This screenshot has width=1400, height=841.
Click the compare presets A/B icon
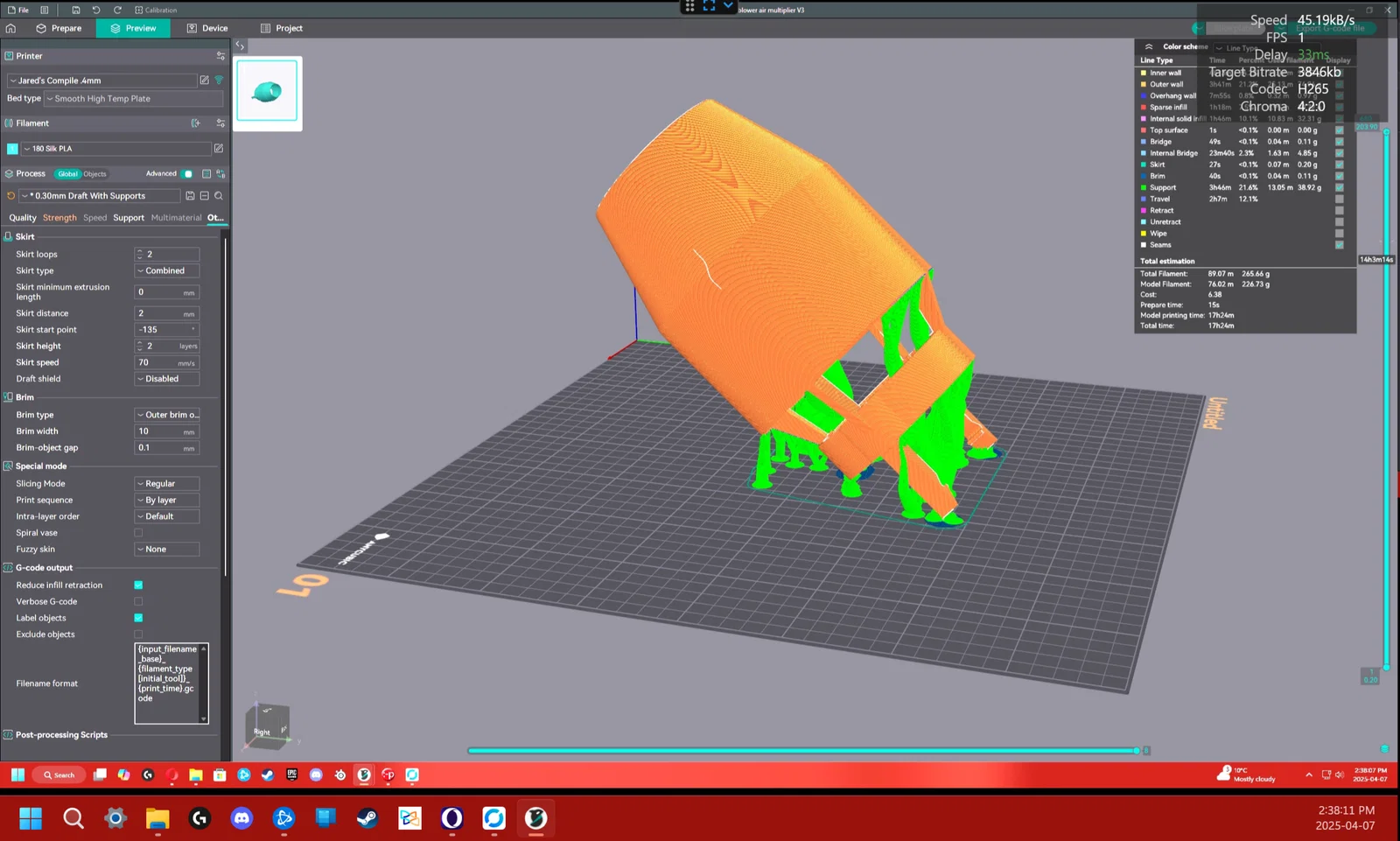click(x=220, y=174)
